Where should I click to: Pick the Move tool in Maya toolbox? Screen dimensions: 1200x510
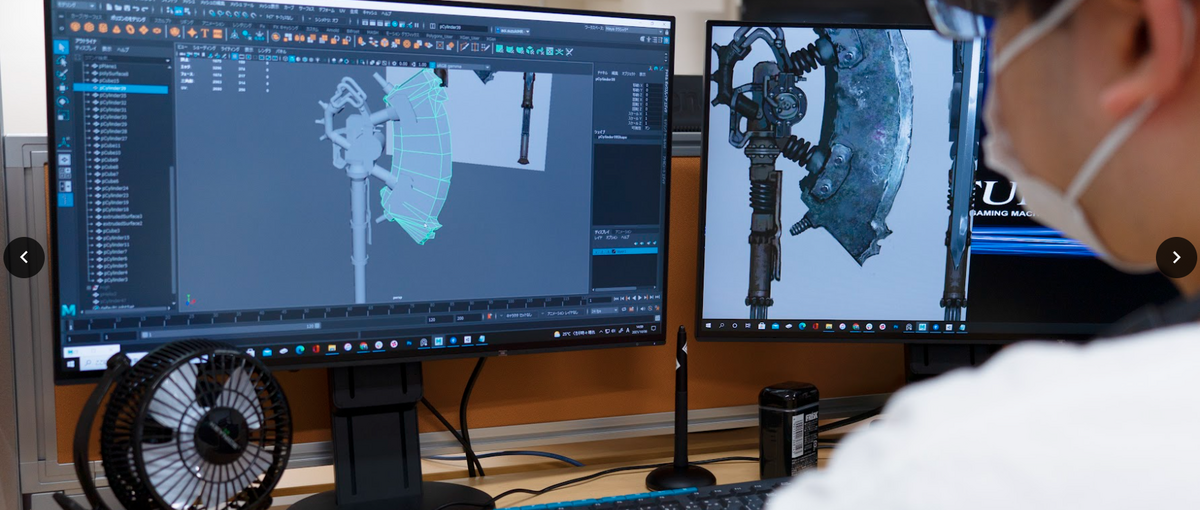coord(62,88)
